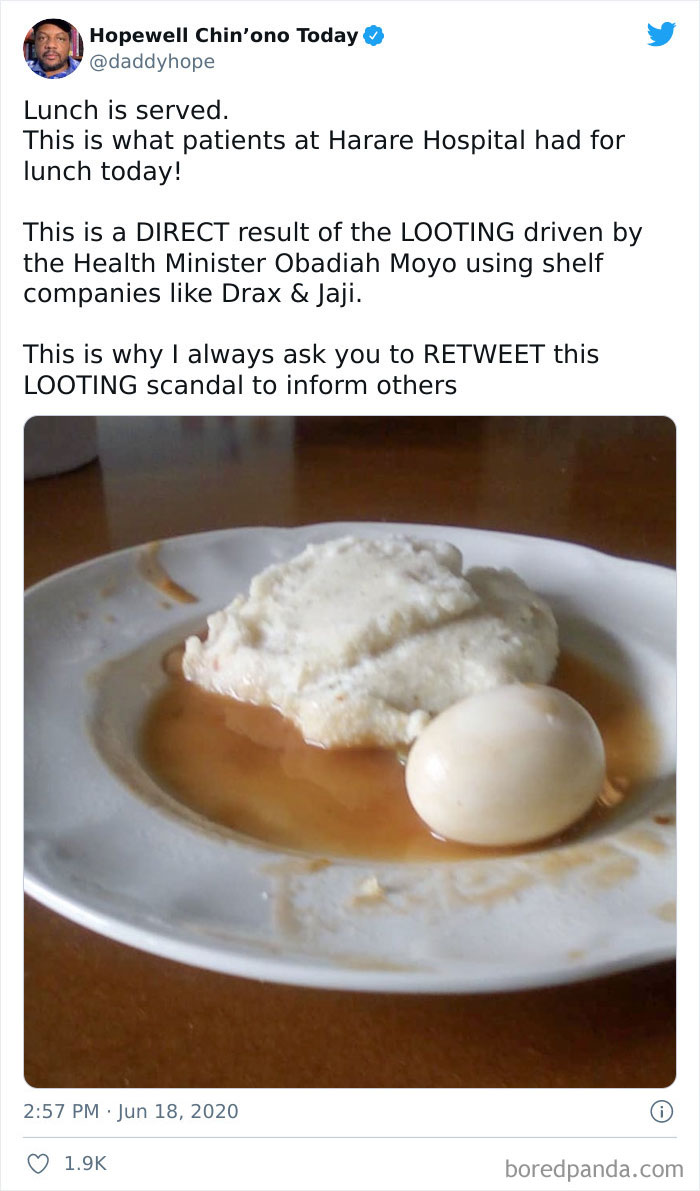This screenshot has height=1191, width=700.
Task: Click the white porridge in the photo
Action: point(370,637)
